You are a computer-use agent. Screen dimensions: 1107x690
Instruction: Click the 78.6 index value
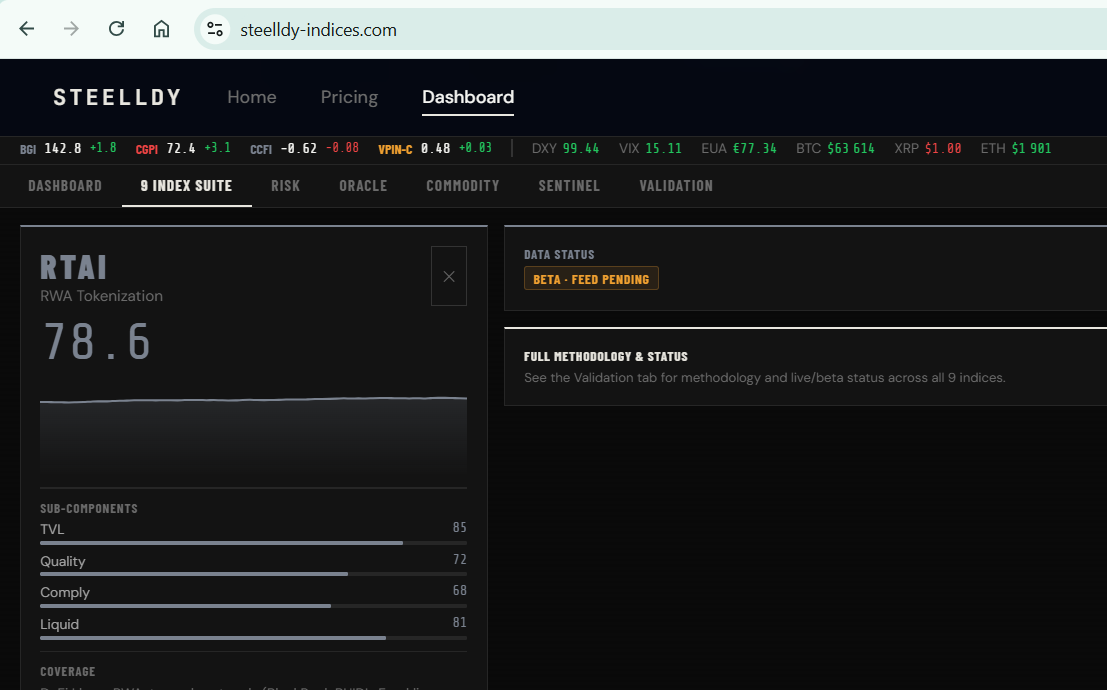tap(97, 342)
